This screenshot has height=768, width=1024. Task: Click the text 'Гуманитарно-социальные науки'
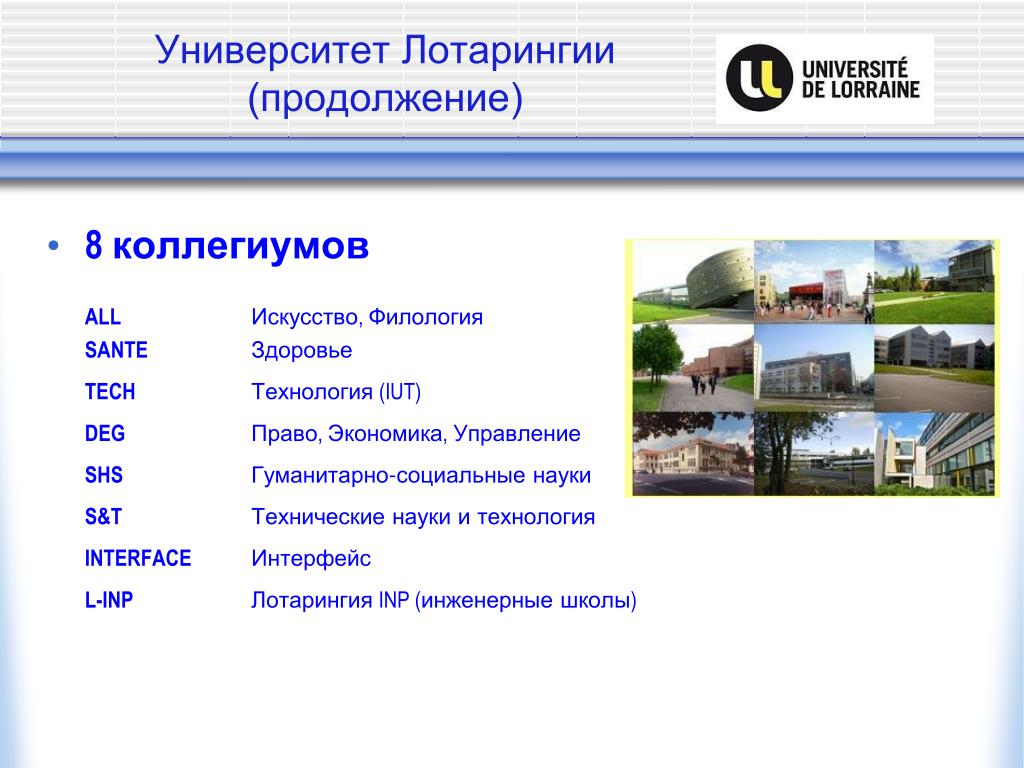pyautogui.click(x=421, y=475)
